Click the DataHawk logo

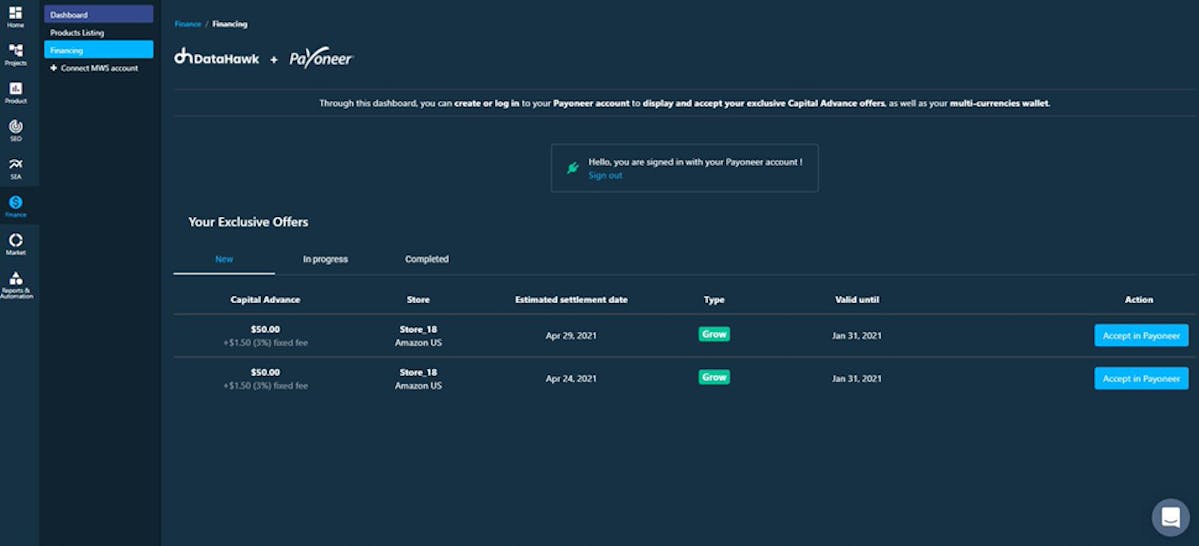tap(216, 57)
